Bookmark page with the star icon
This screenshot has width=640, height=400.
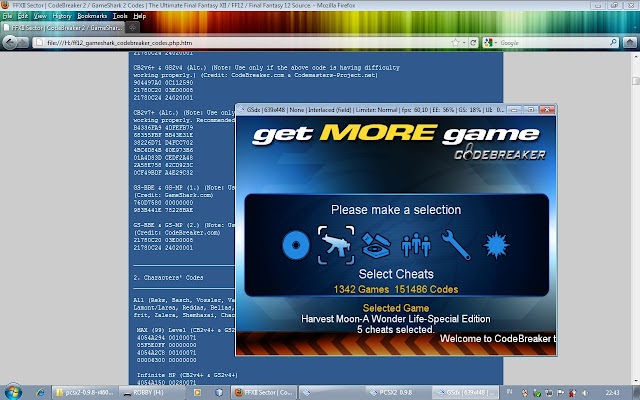(x=455, y=42)
